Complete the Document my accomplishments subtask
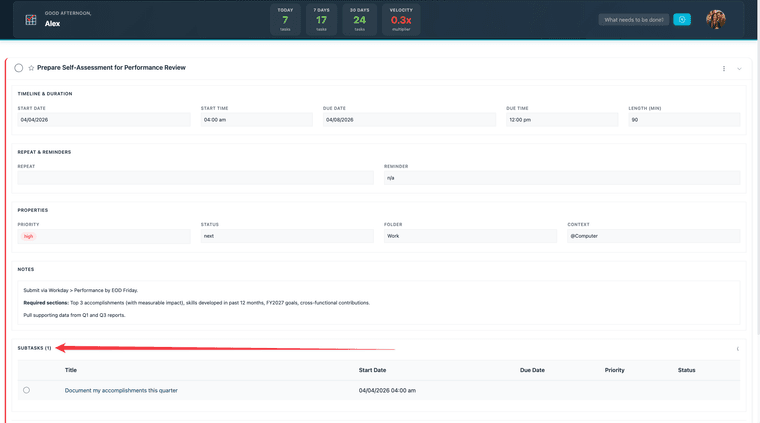The width and height of the screenshot is (760, 423). pos(26,390)
